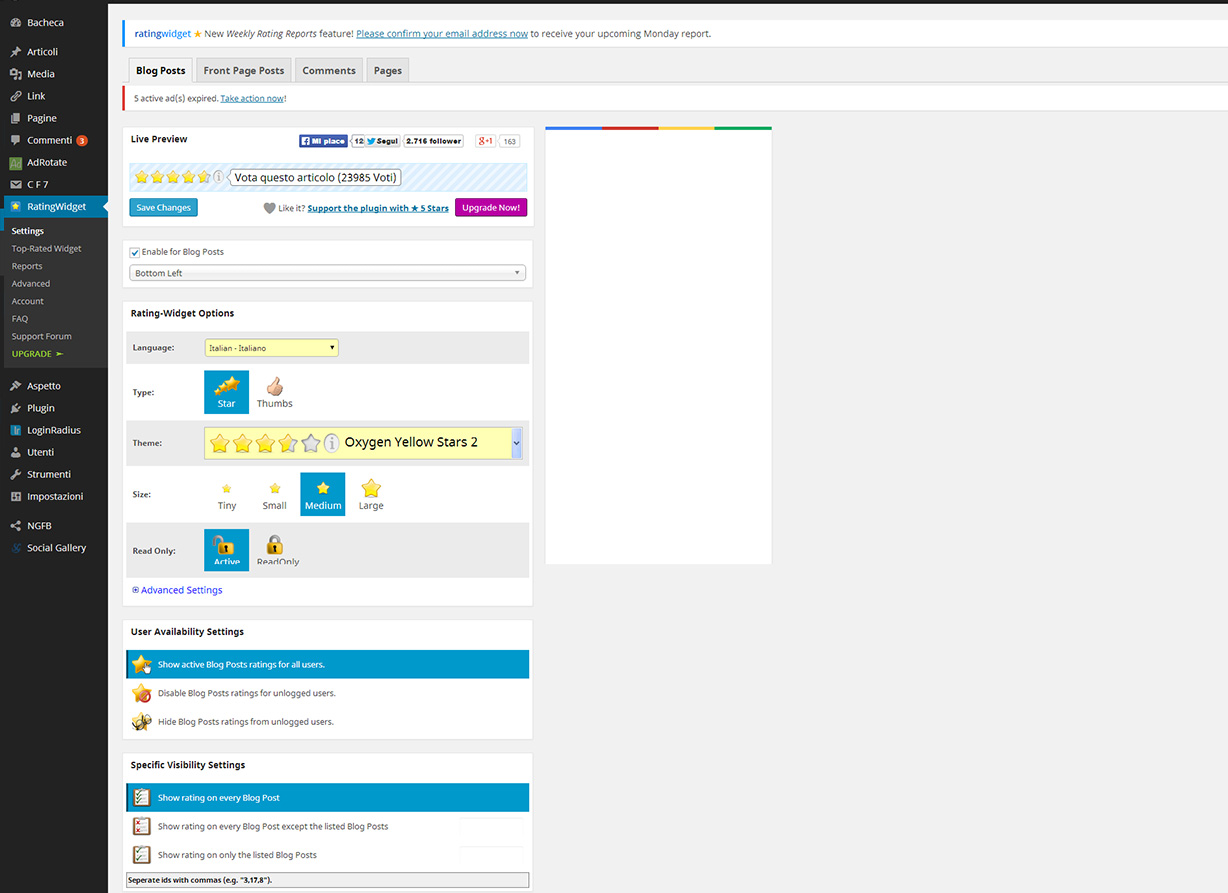Screen dimensions: 1228x893
Task: Switch to the Pages tab
Action: point(388,70)
